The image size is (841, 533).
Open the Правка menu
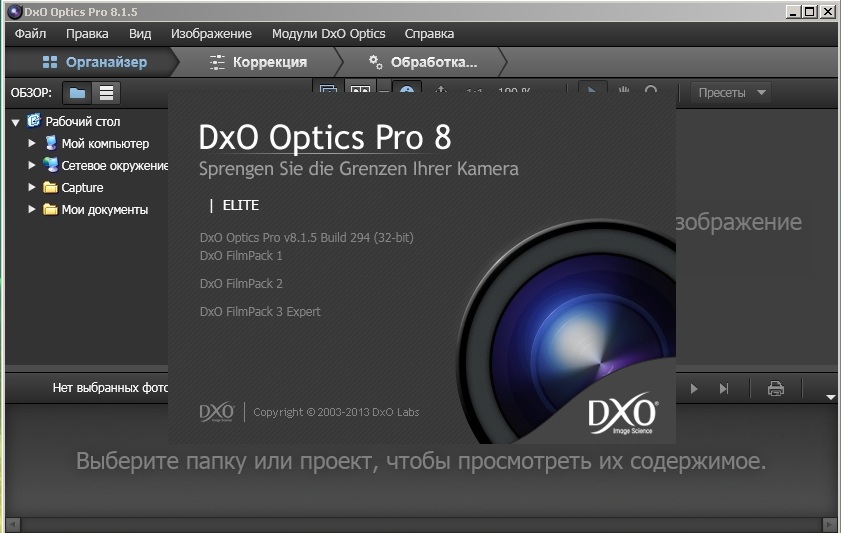[x=87, y=34]
